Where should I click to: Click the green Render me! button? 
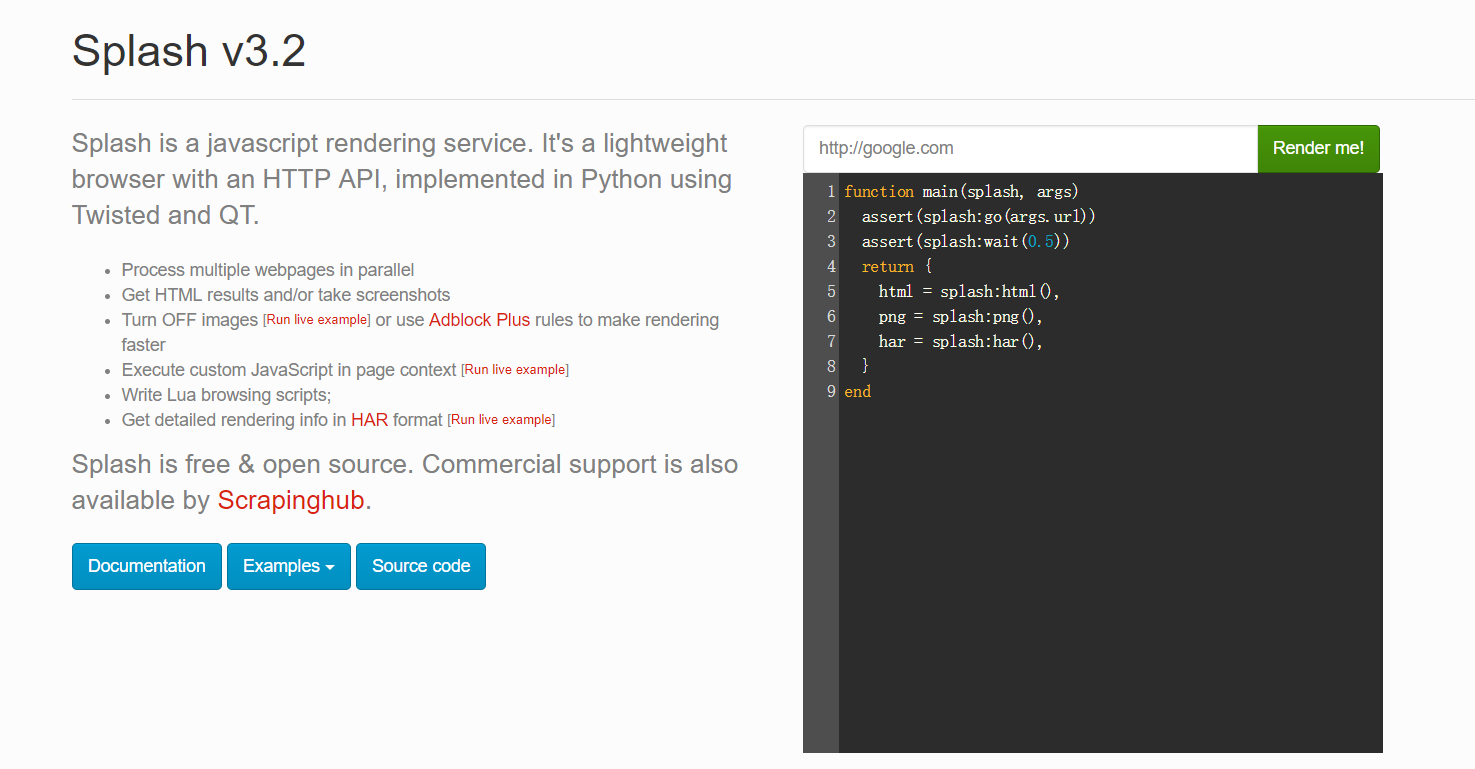[x=1318, y=148]
